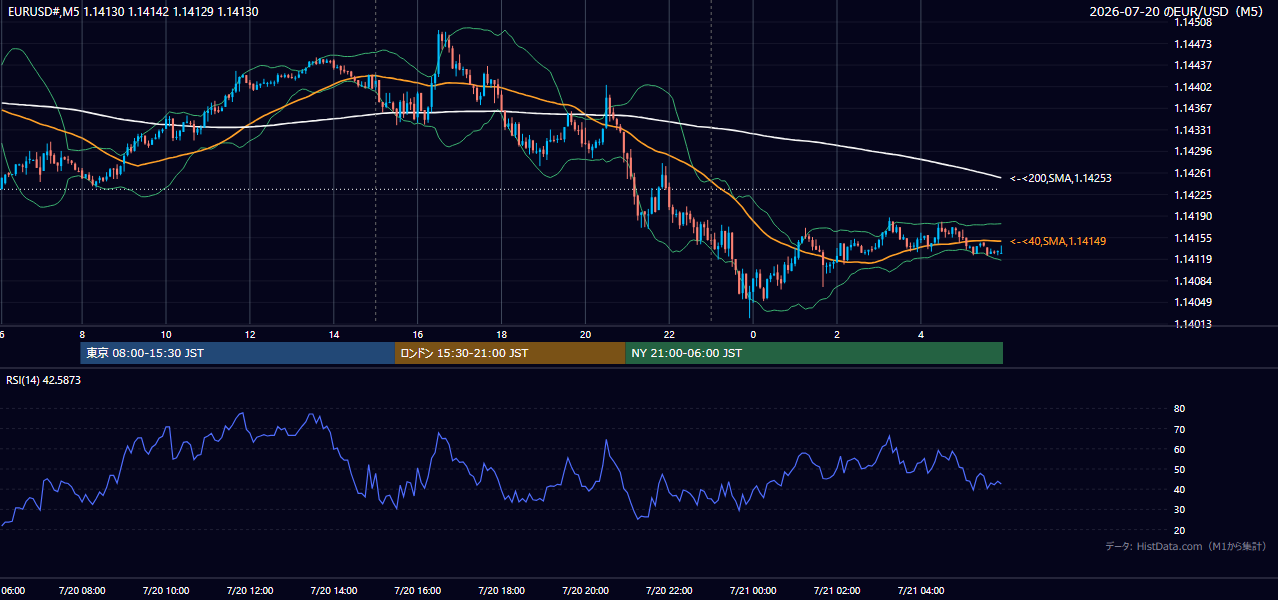Click hour 10 on the price chart axis
This screenshot has height=600, width=1278.
pyautogui.click(x=166, y=335)
